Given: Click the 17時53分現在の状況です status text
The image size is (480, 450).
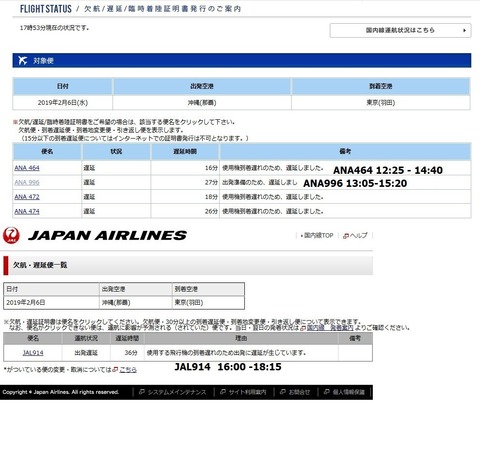Looking at the screenshot, I should 54,28.
